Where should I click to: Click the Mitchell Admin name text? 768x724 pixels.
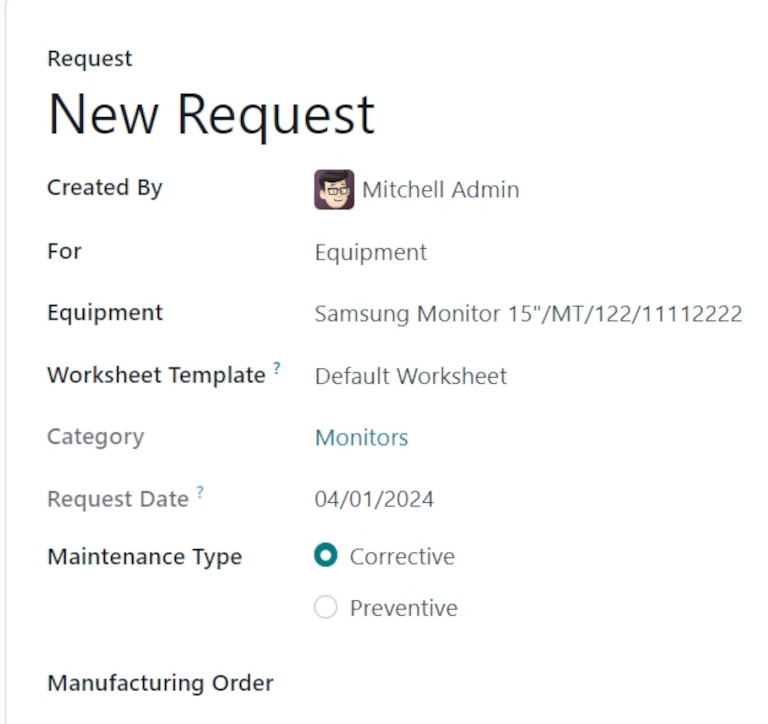pyautogui.click(x=440, y=190)
